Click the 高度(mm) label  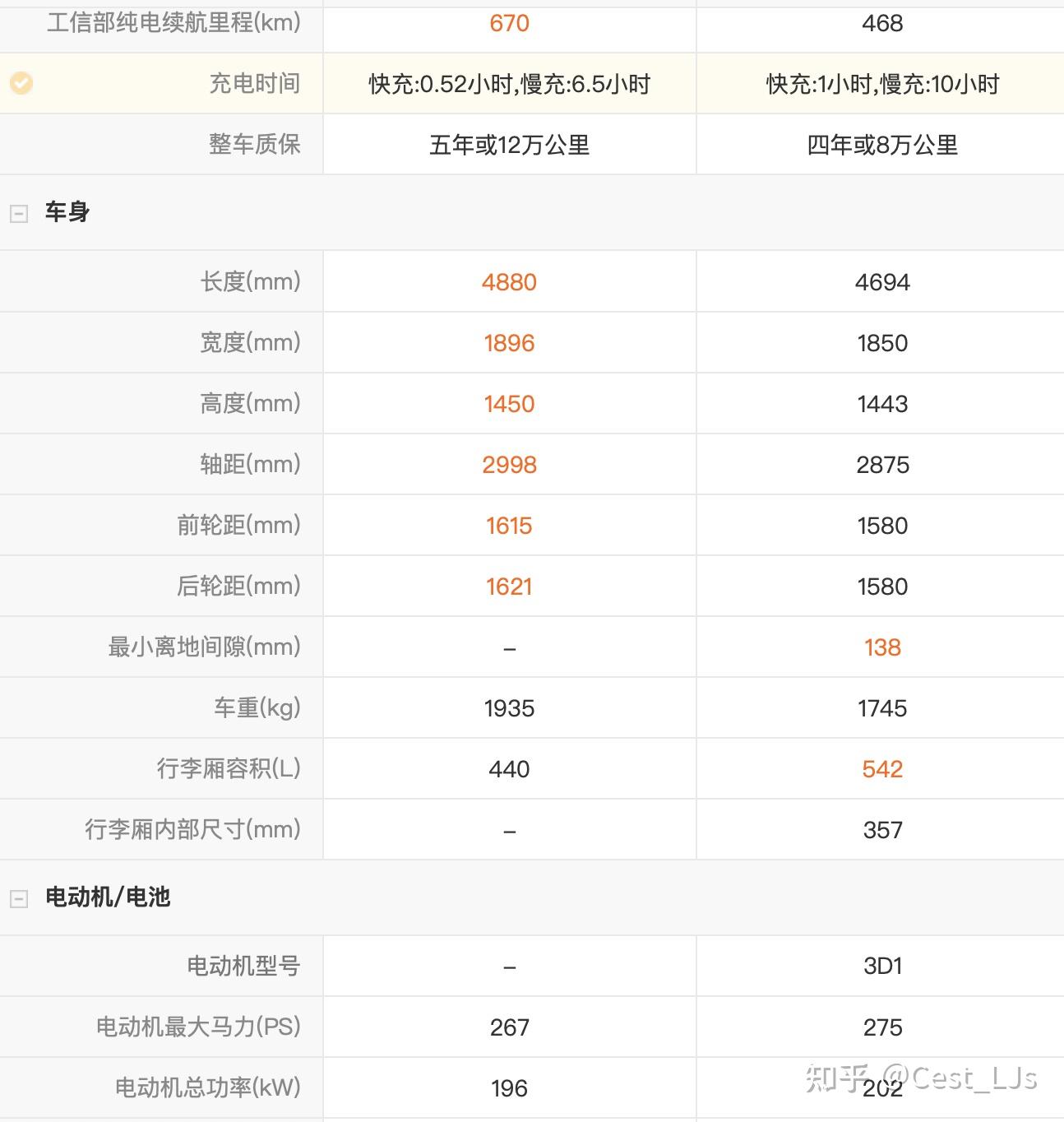click(x=251, y=403)
